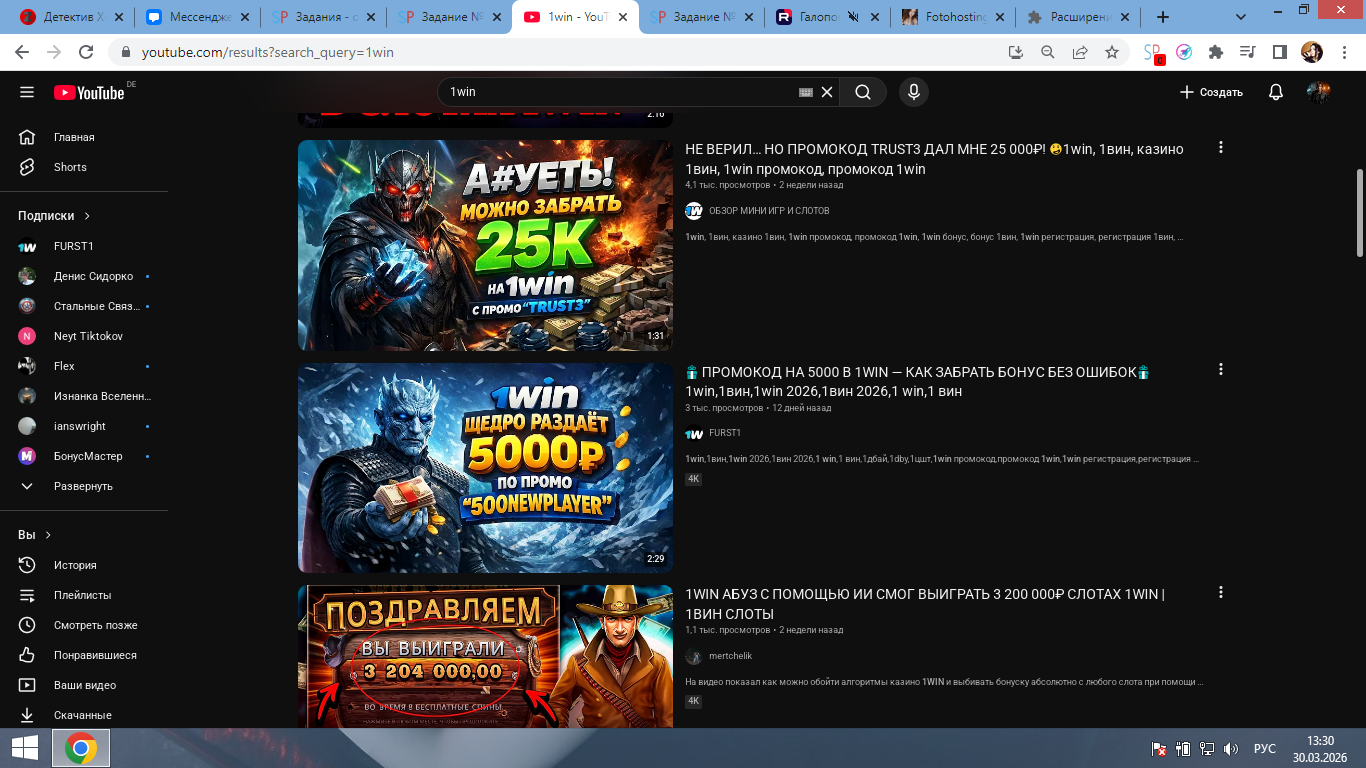Open options menu for the TRUST3 promo video
The image size is (1366, 768).
(1220, 147)
